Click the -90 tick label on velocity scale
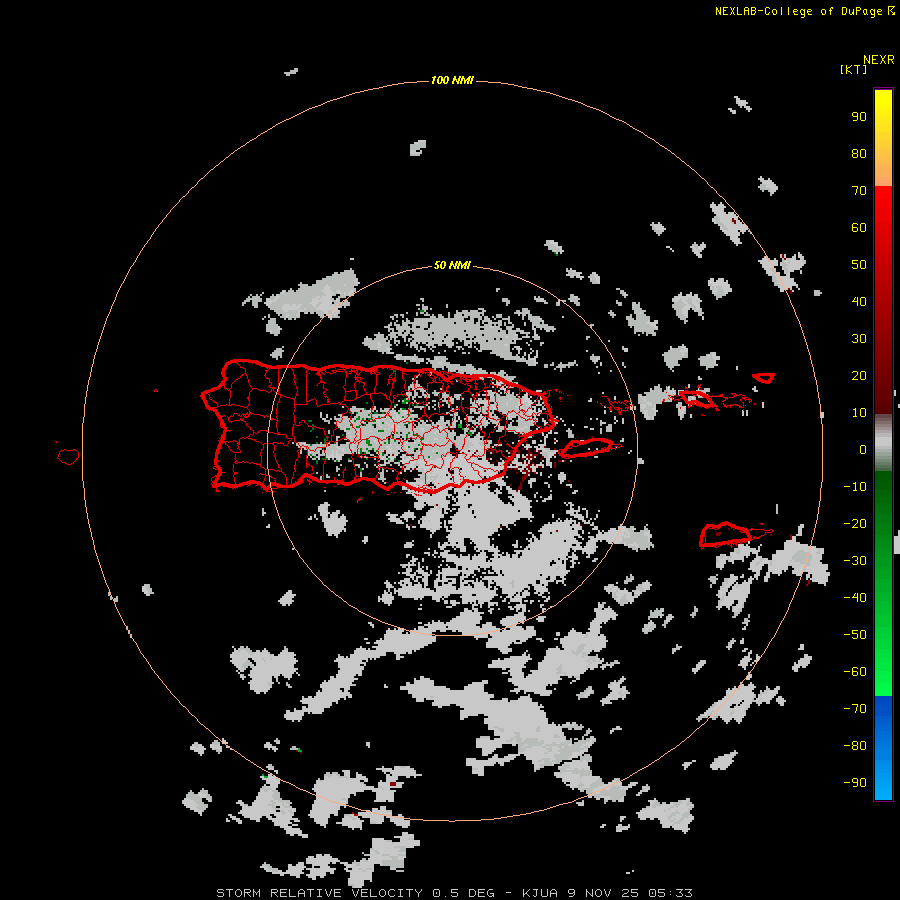This screenshot has width=900, height=900. (855, 782)
